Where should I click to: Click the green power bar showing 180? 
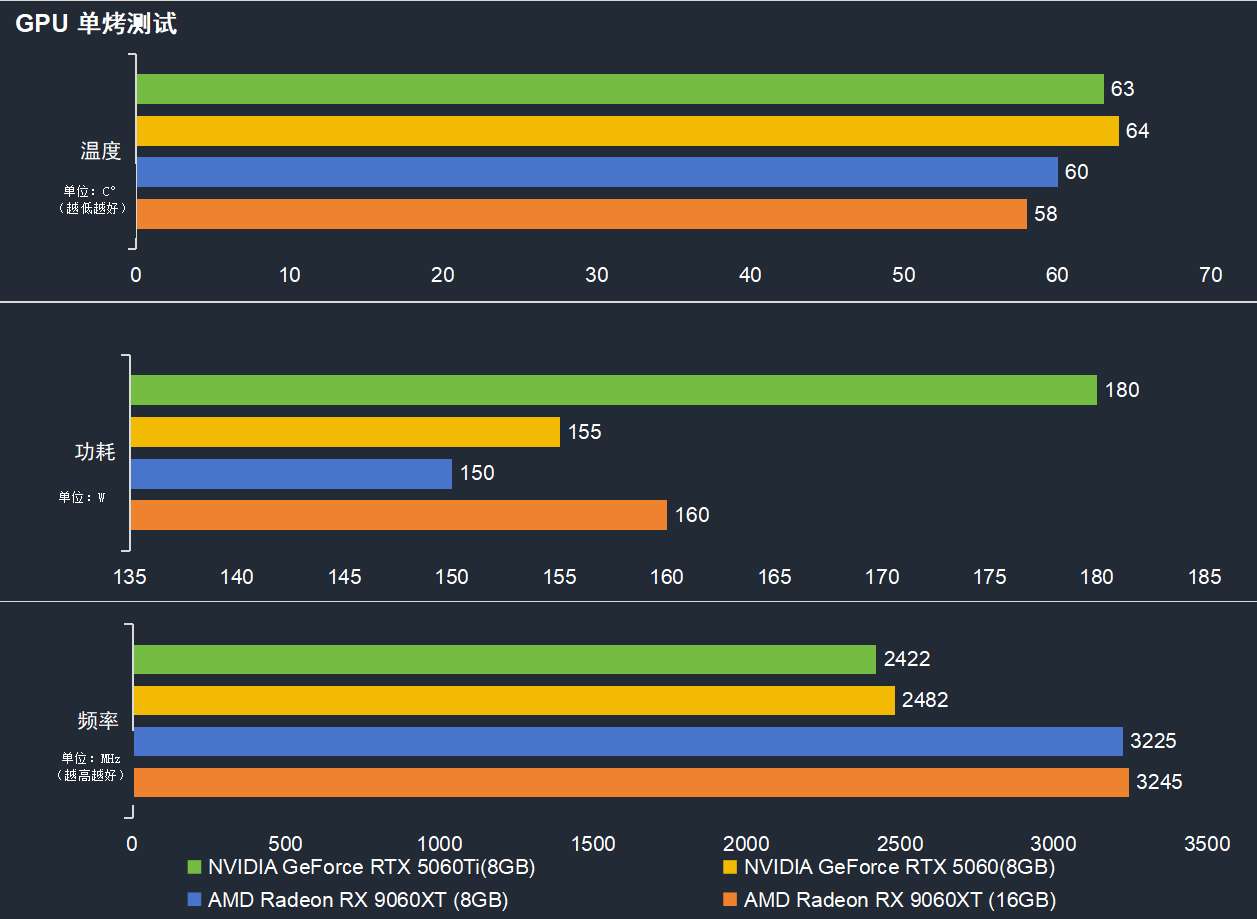tap(613, 390)
